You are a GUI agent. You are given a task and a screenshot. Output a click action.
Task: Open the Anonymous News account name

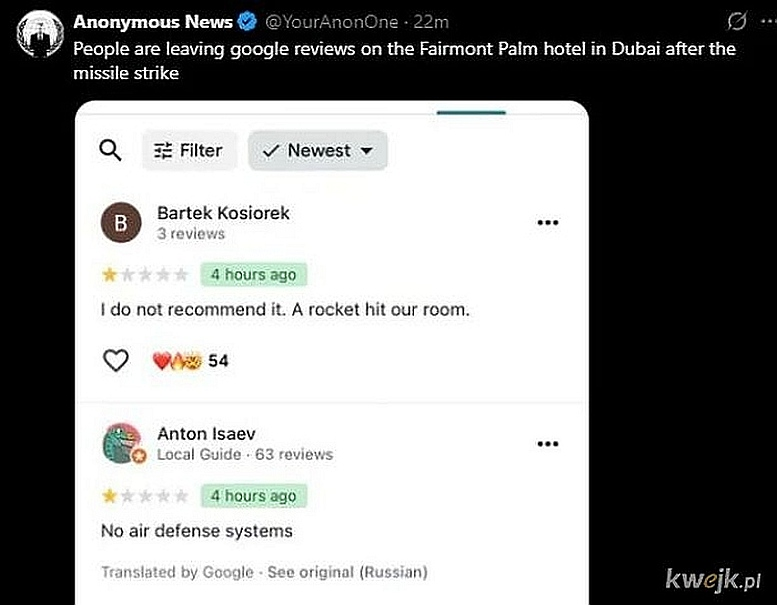(x=153, y=21)
